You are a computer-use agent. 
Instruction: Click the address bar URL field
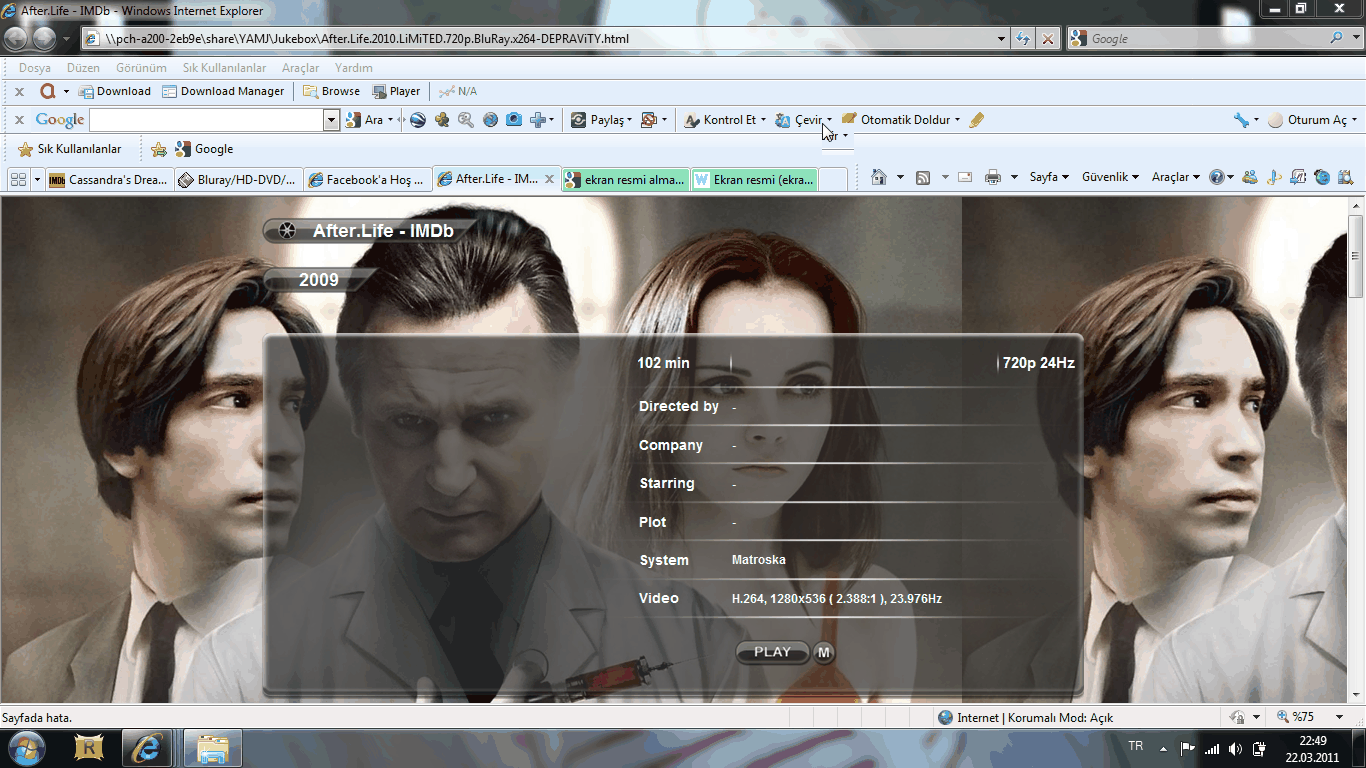point(545,39)
